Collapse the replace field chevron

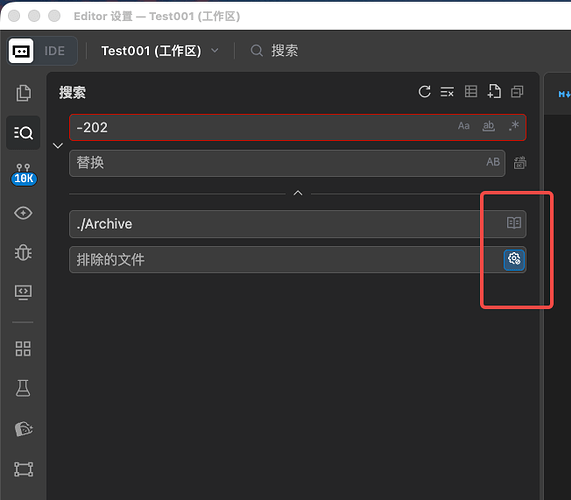pyautogui.click(x=58, y=146)
